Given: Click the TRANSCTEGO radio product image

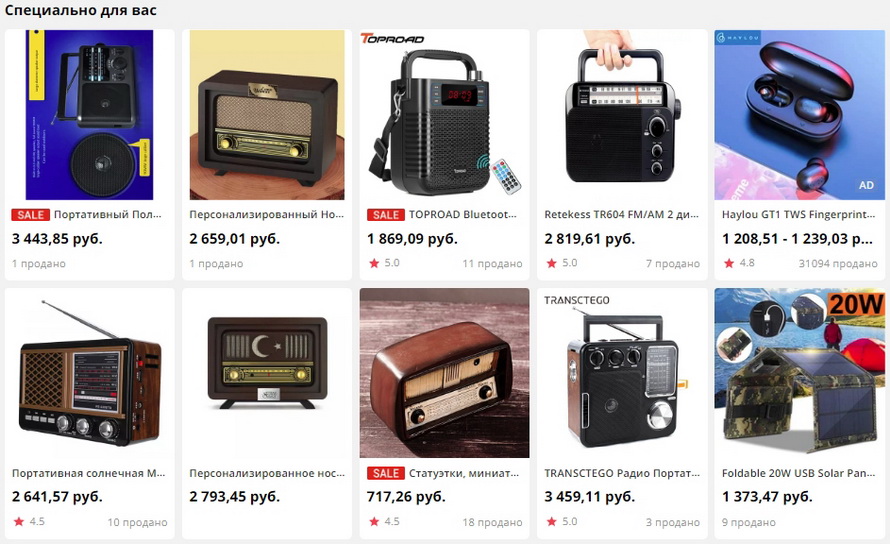Looking at the screenshot, I should click(x=622, y=373).
